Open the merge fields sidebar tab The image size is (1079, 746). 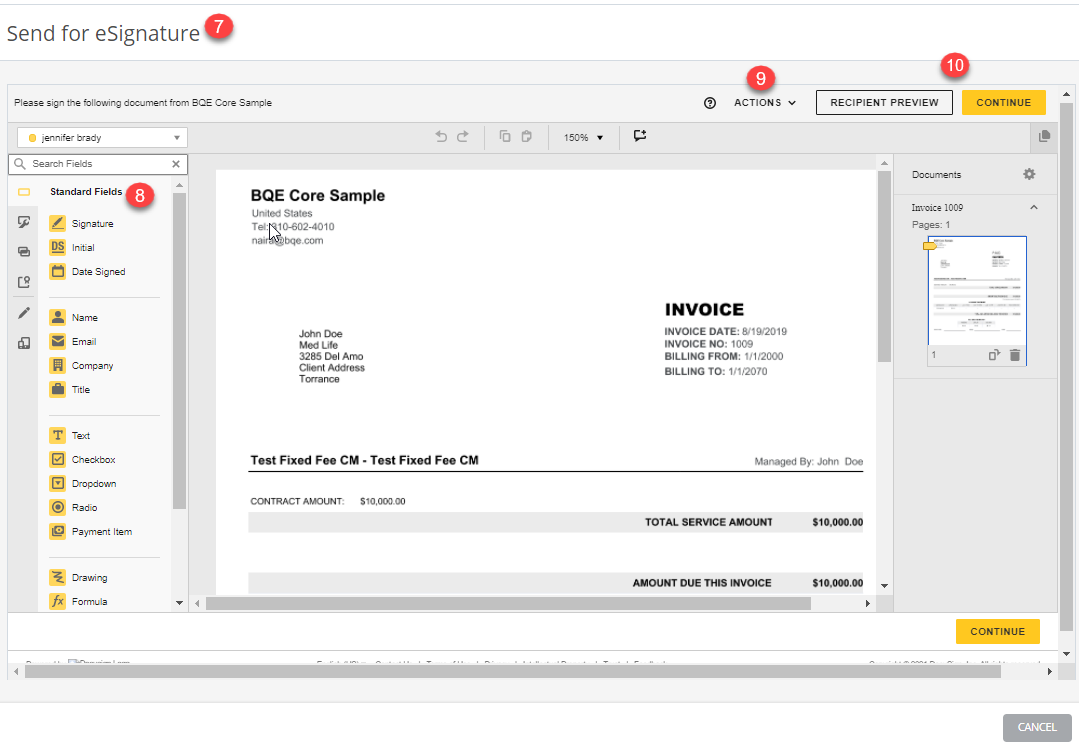pos(24,252)
